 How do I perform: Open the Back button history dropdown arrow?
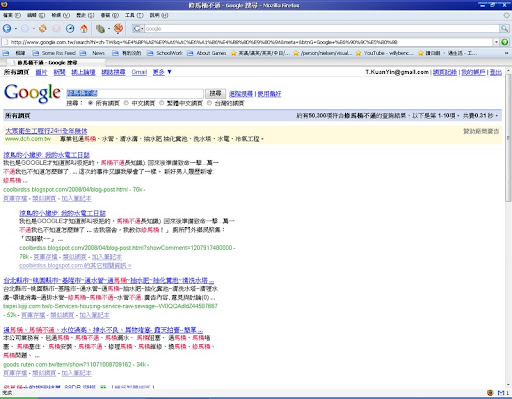coord(16,29)
